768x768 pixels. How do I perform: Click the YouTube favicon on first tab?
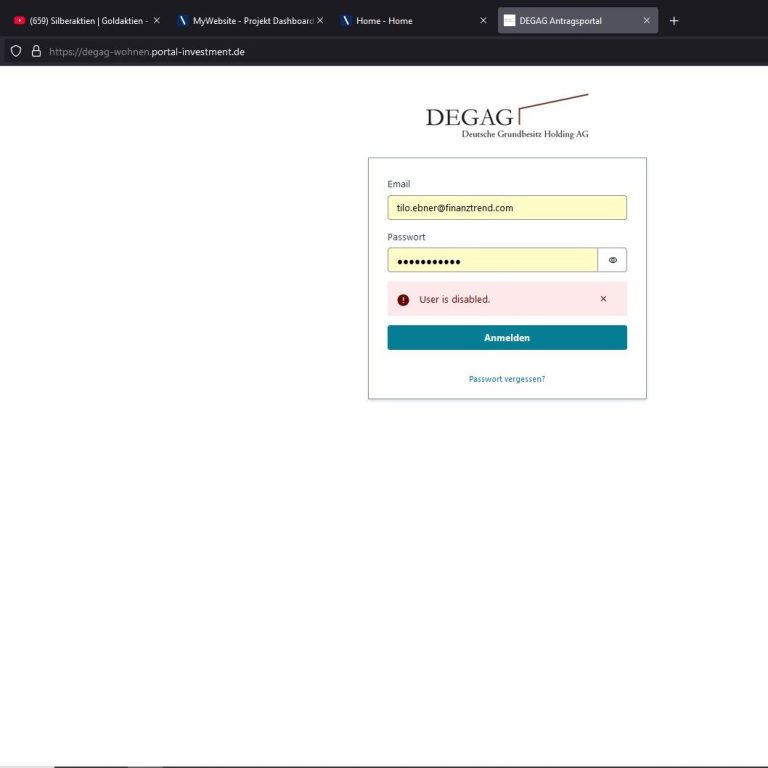[20, 21]
